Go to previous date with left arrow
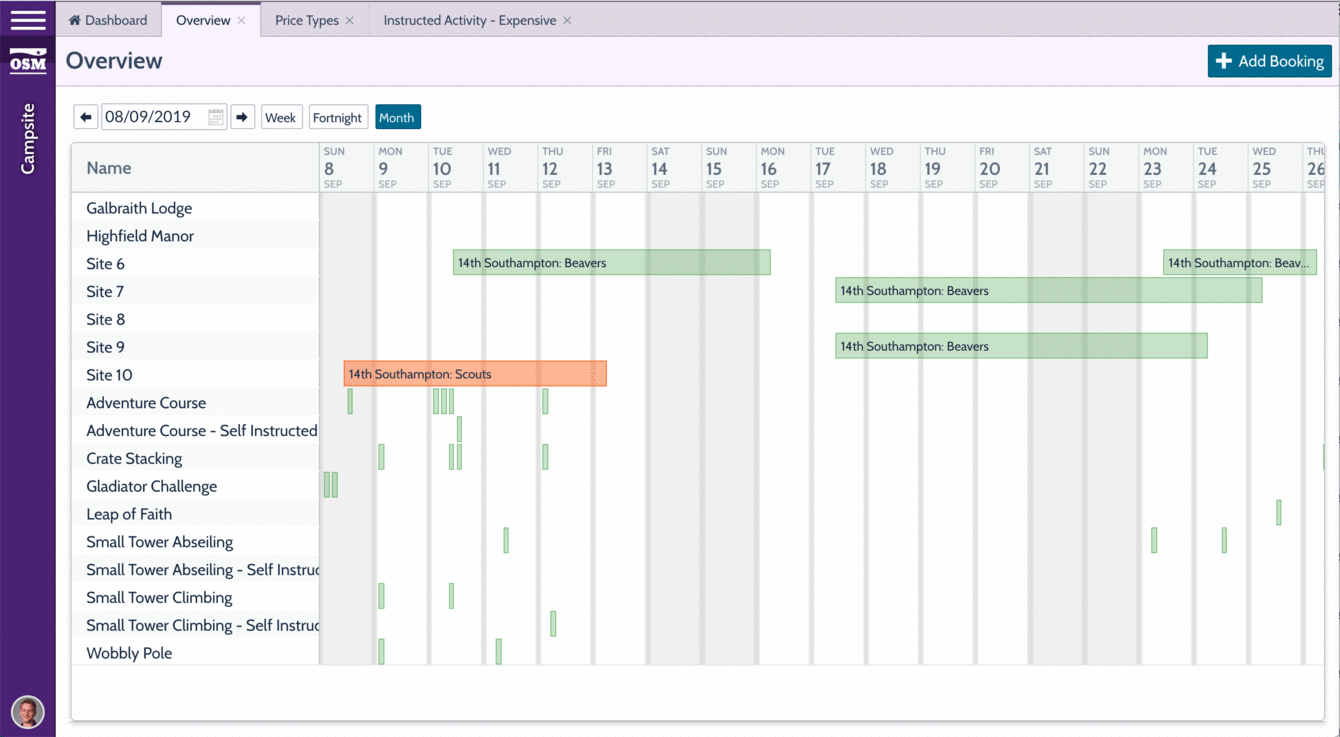Viewport: 1340px width, 737px height. (86, 117)
